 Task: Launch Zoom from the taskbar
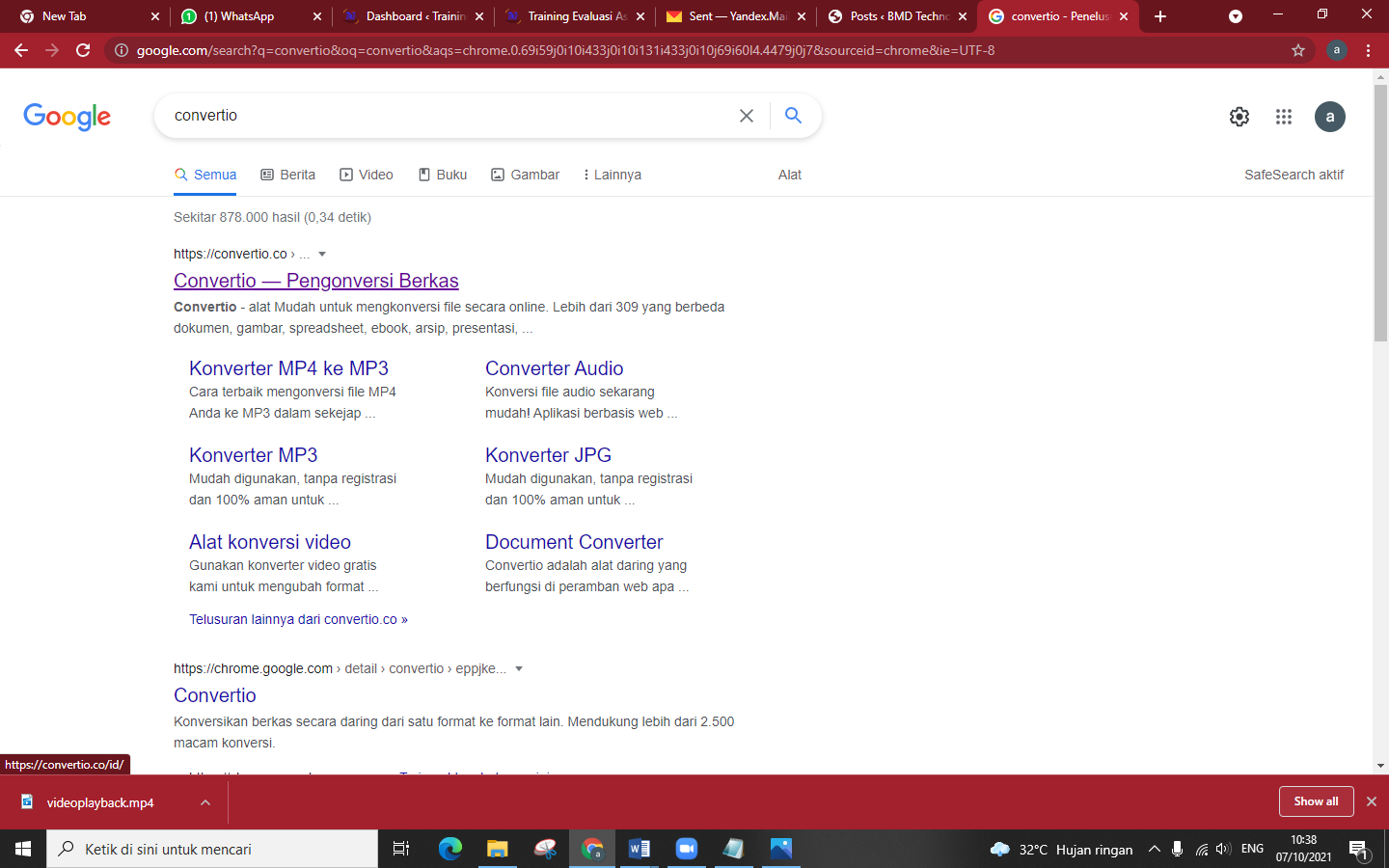point(686,849)
